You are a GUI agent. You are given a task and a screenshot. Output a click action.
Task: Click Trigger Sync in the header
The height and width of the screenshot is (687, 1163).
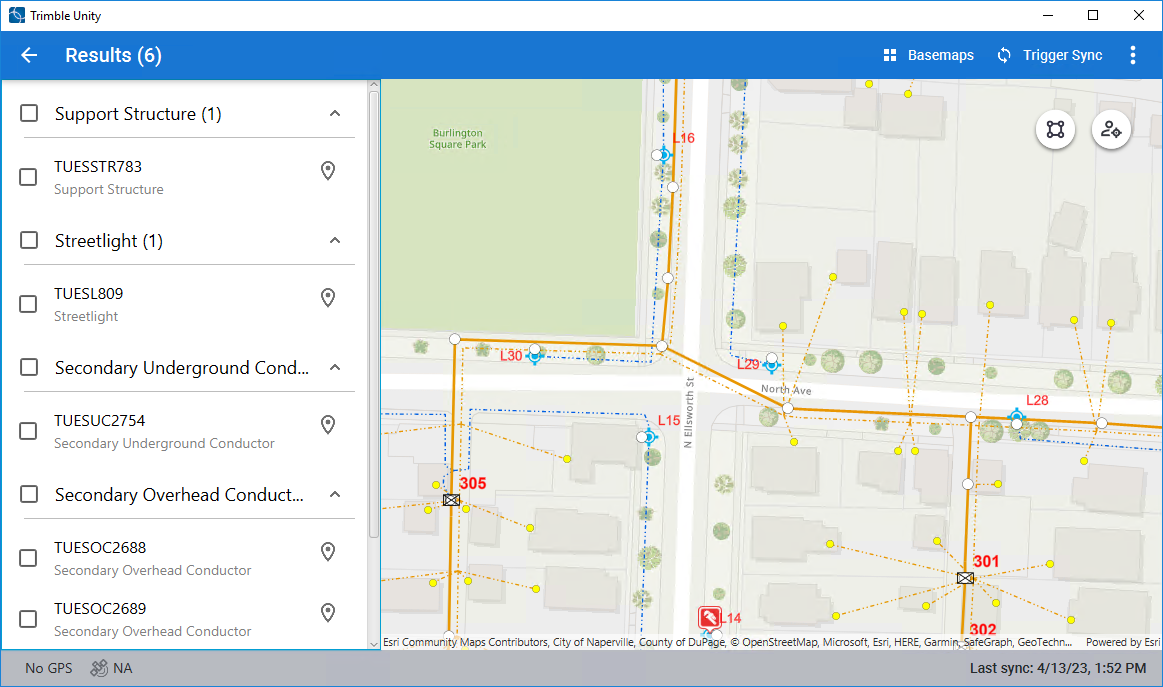tap(1049, 56)
